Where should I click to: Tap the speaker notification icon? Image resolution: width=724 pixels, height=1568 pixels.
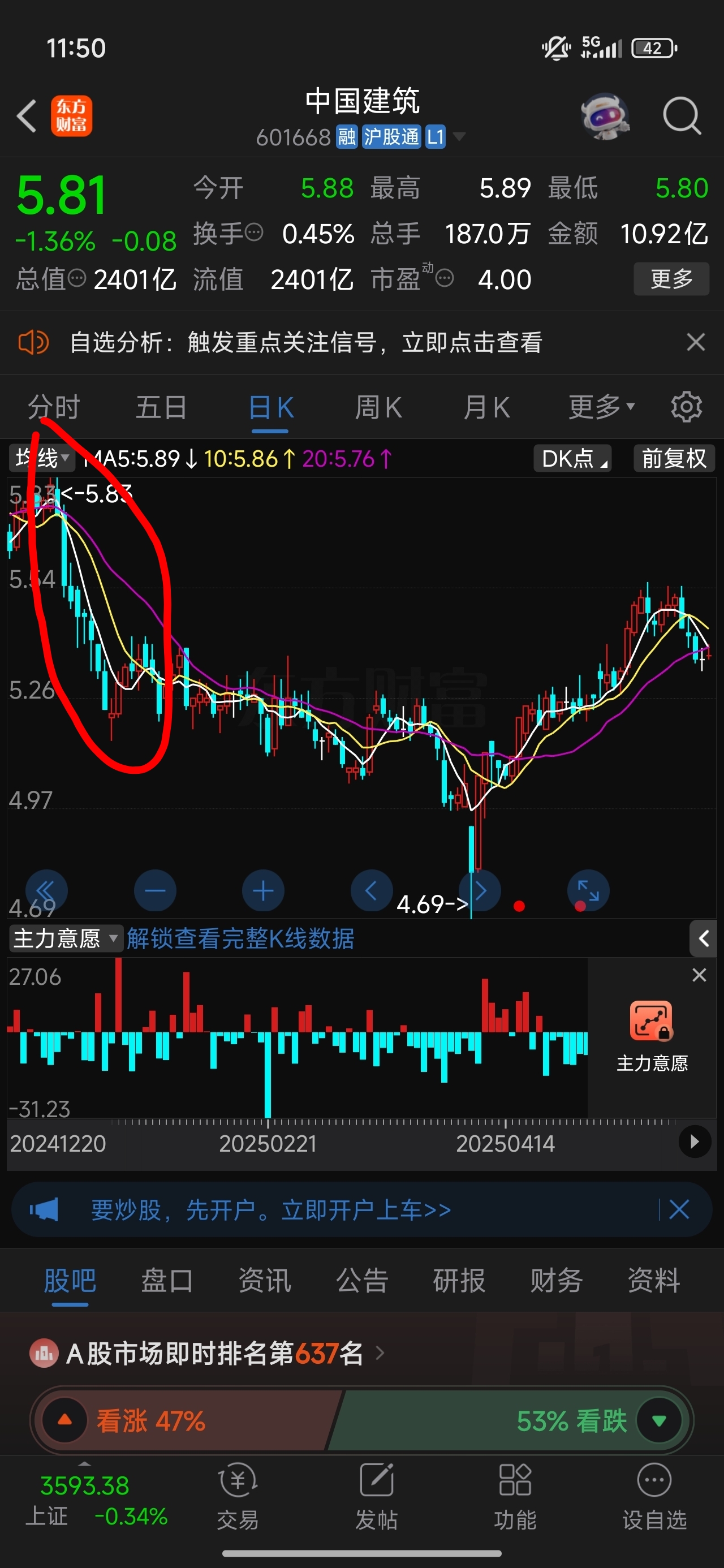click(33, 342)
